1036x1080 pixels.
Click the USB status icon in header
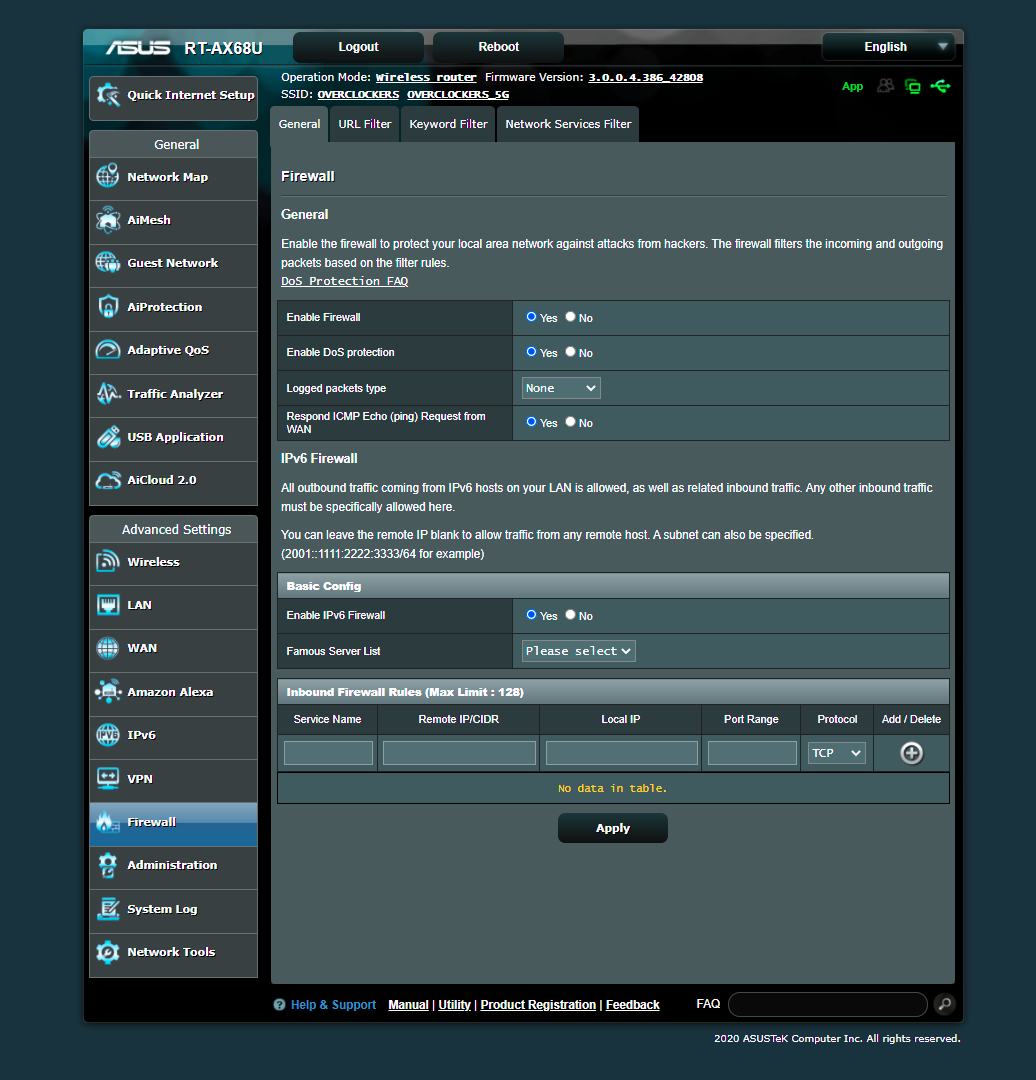940,86
